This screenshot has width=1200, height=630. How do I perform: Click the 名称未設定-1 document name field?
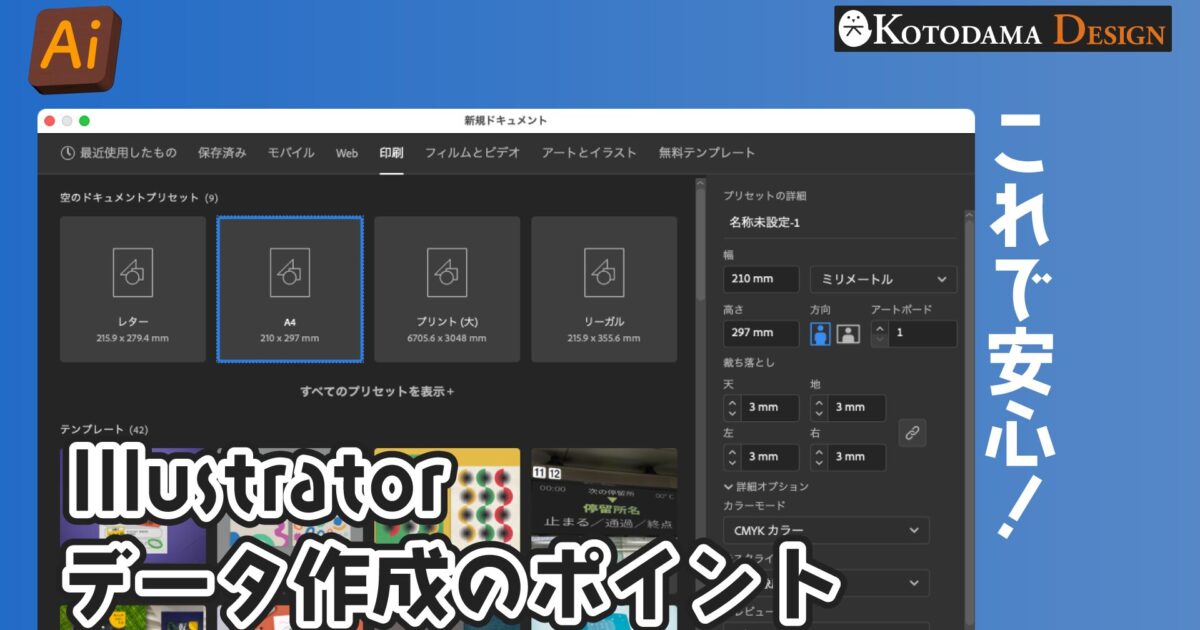tap(840, 222)
